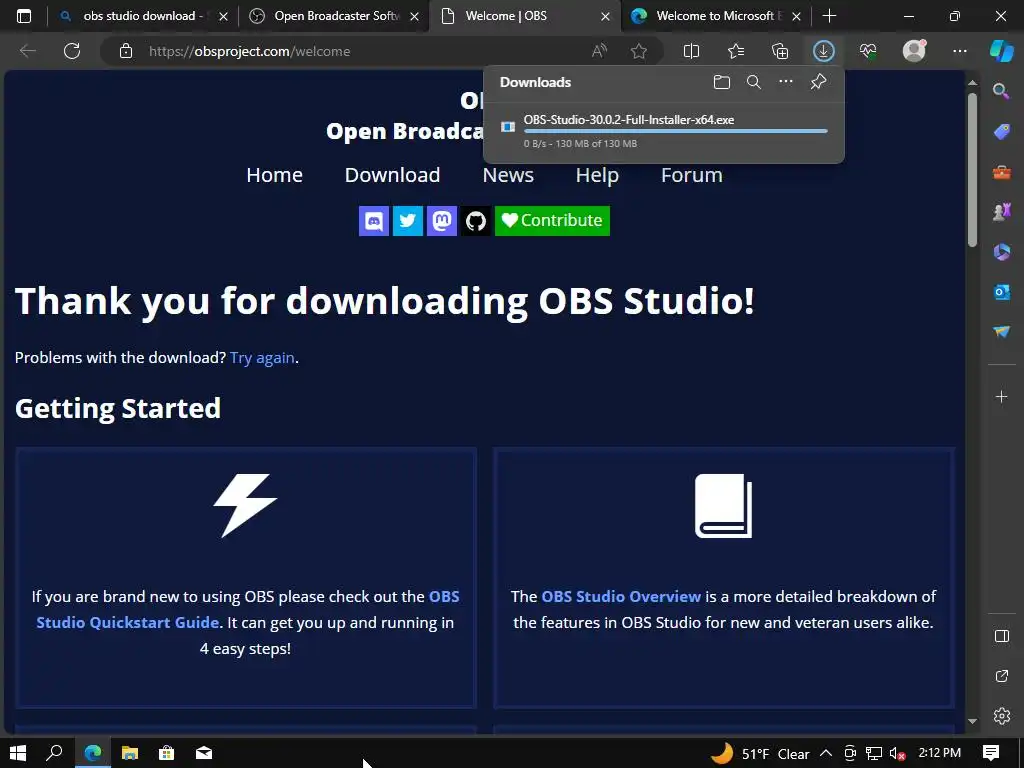Open the Collections icon
1024x768 pixels.
tap(780, 51)
